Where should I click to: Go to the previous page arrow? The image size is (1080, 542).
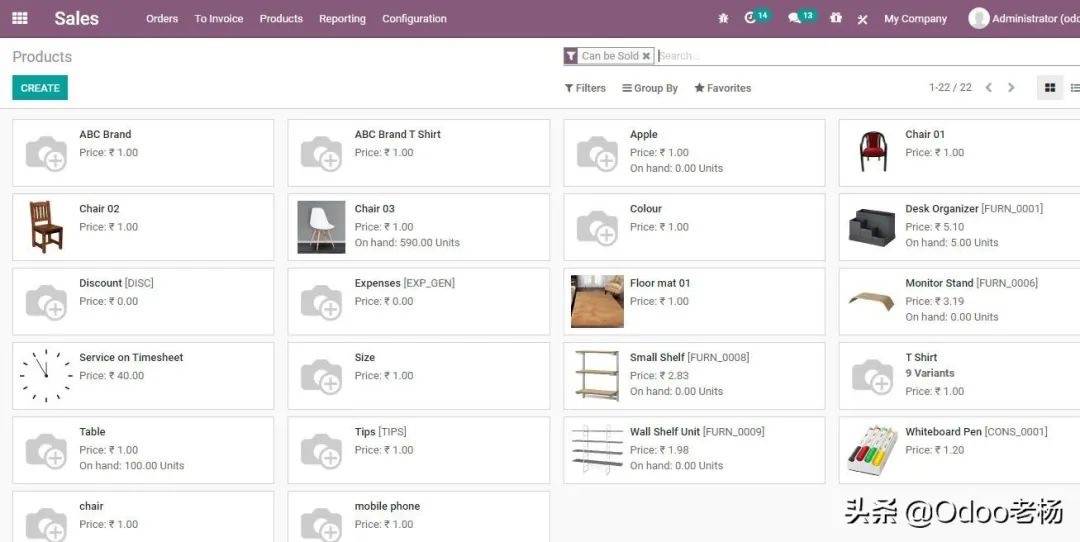pos(988,88)
